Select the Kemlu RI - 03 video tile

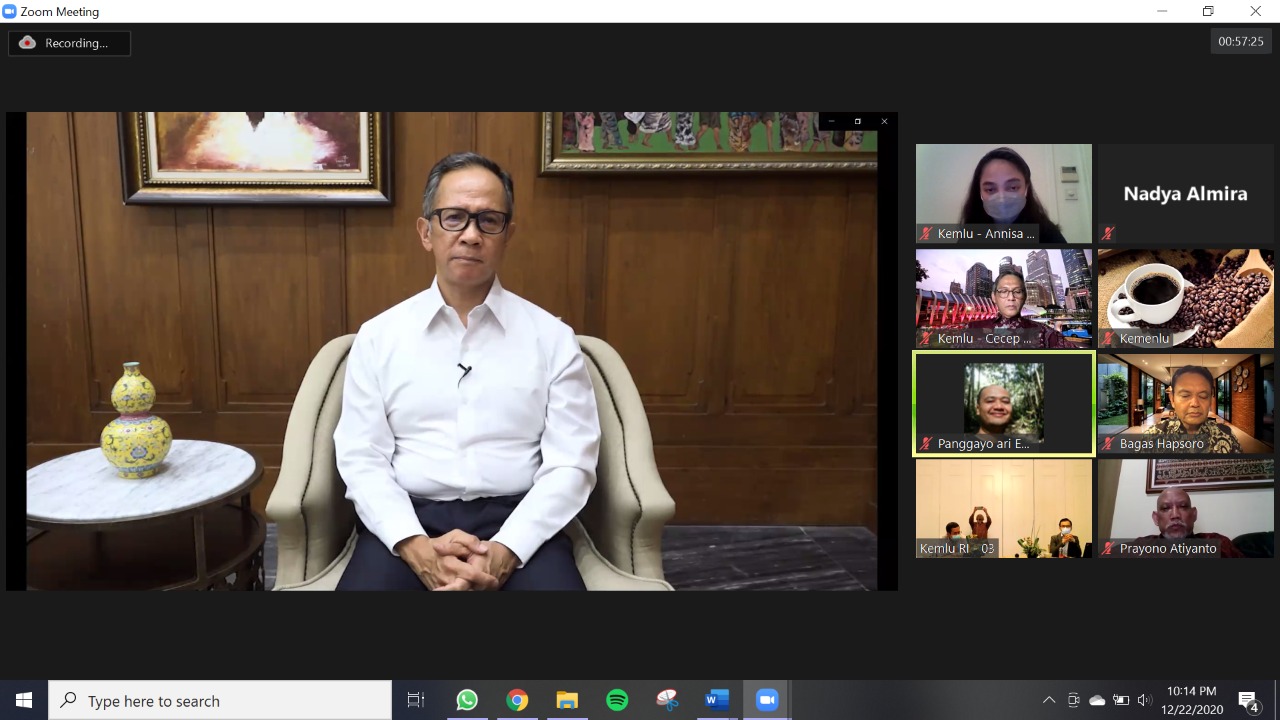pos(1004,508)
